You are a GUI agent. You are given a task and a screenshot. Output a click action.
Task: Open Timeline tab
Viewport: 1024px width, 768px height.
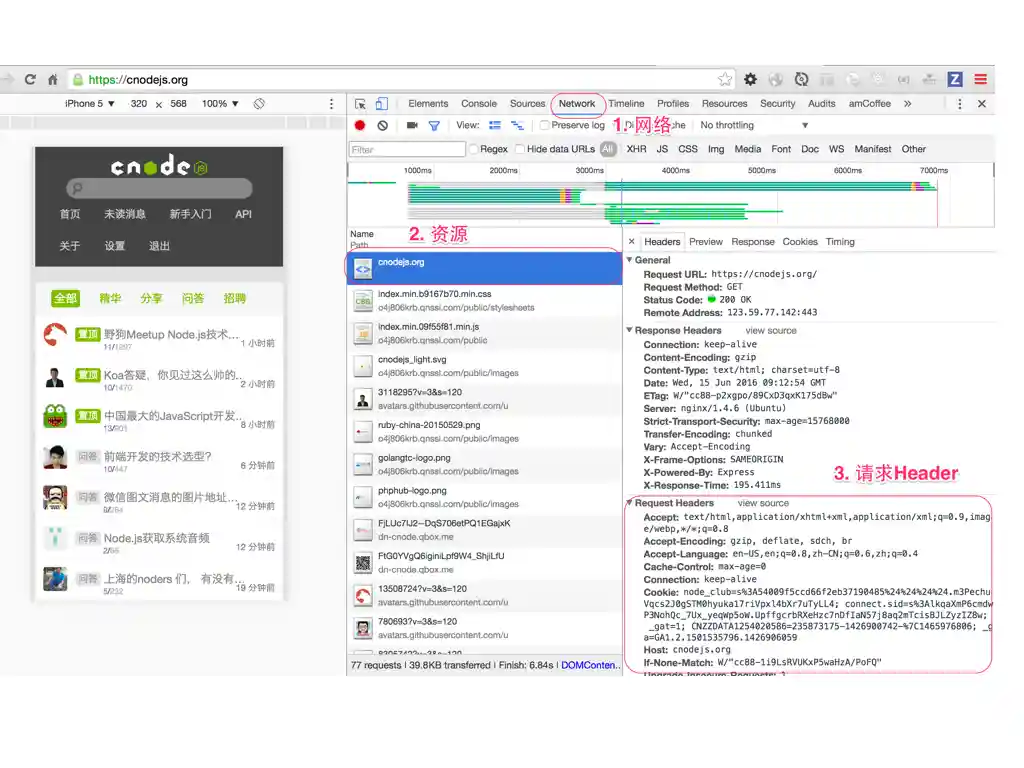point(626,104)
